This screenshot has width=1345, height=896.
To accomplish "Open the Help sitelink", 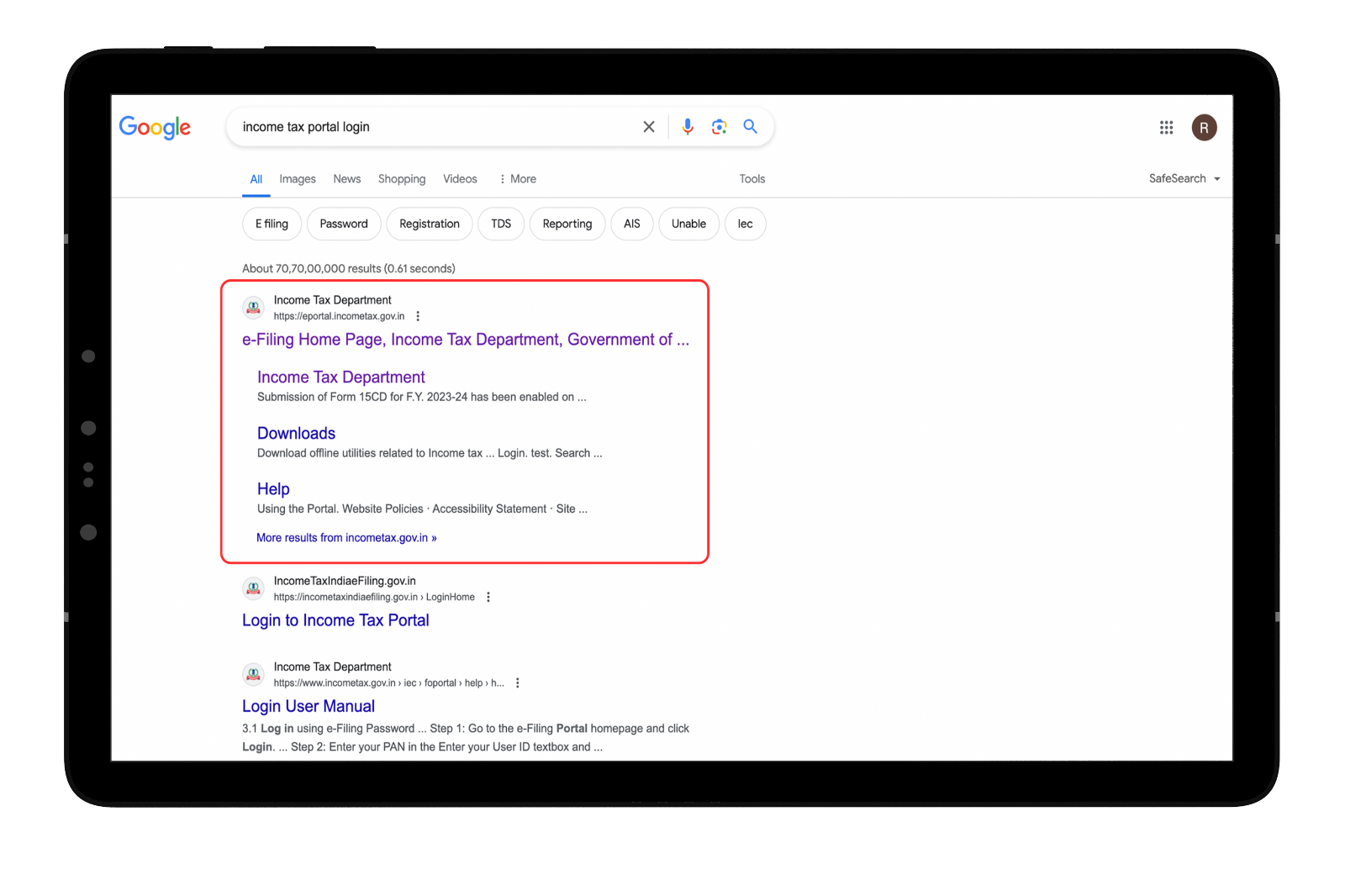I will coord(273,489).
